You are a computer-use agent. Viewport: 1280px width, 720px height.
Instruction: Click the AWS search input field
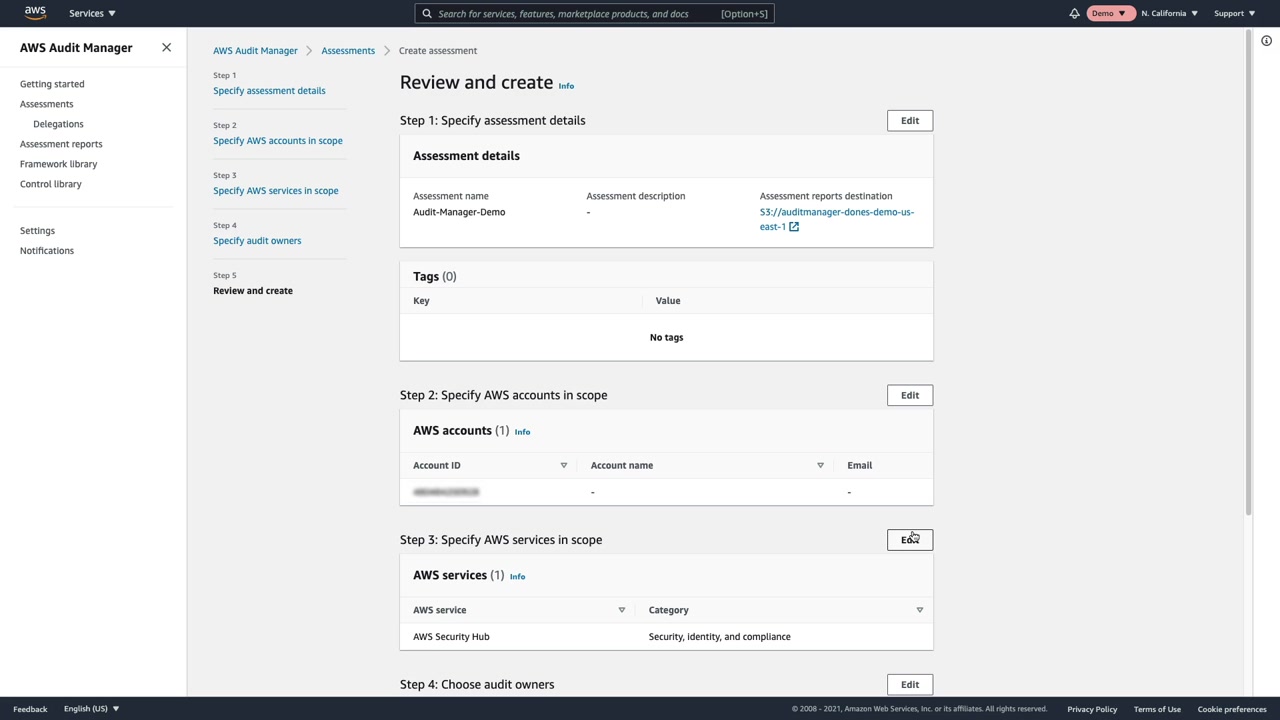tap(577, 14)
